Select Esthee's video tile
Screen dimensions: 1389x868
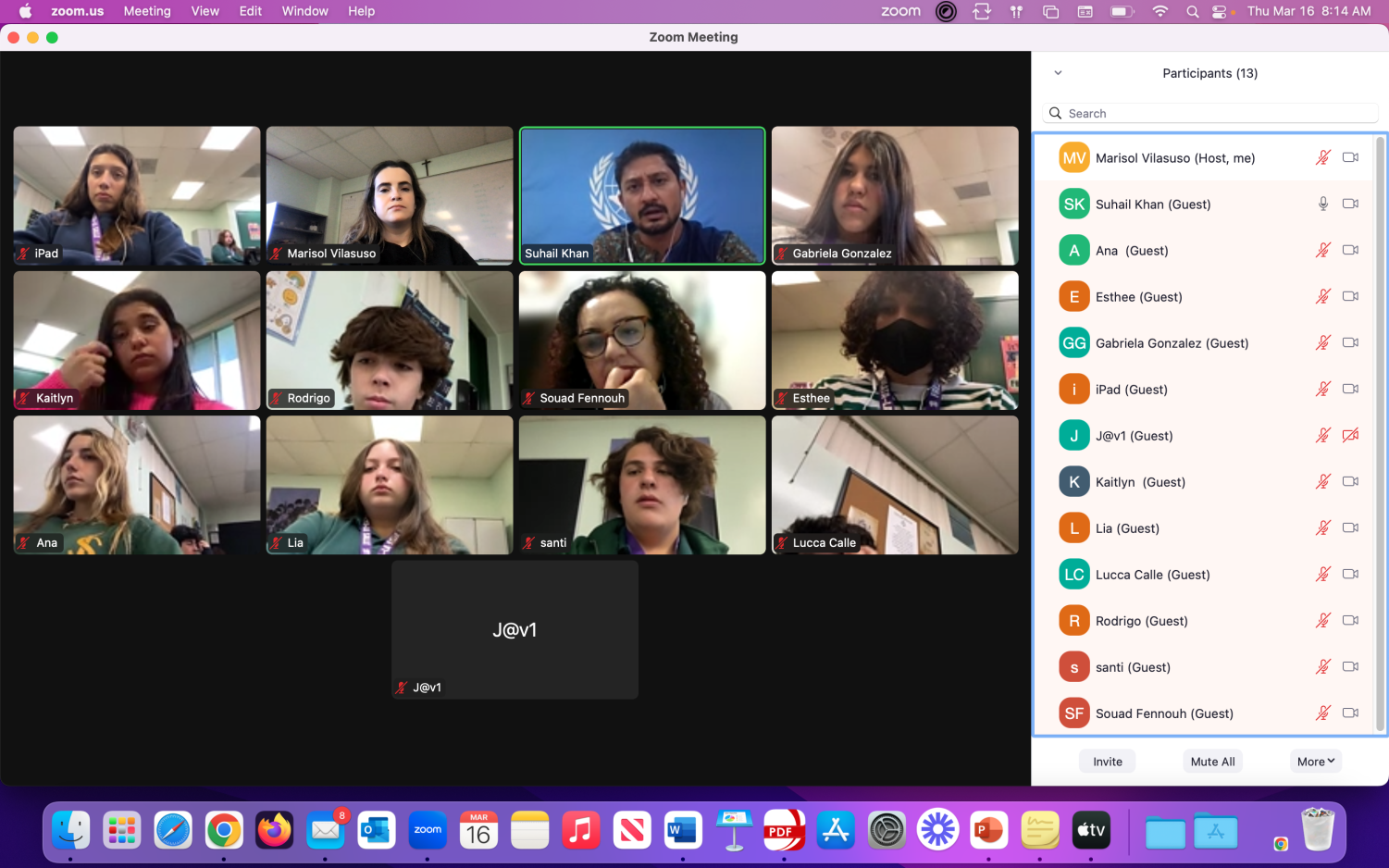895,341
